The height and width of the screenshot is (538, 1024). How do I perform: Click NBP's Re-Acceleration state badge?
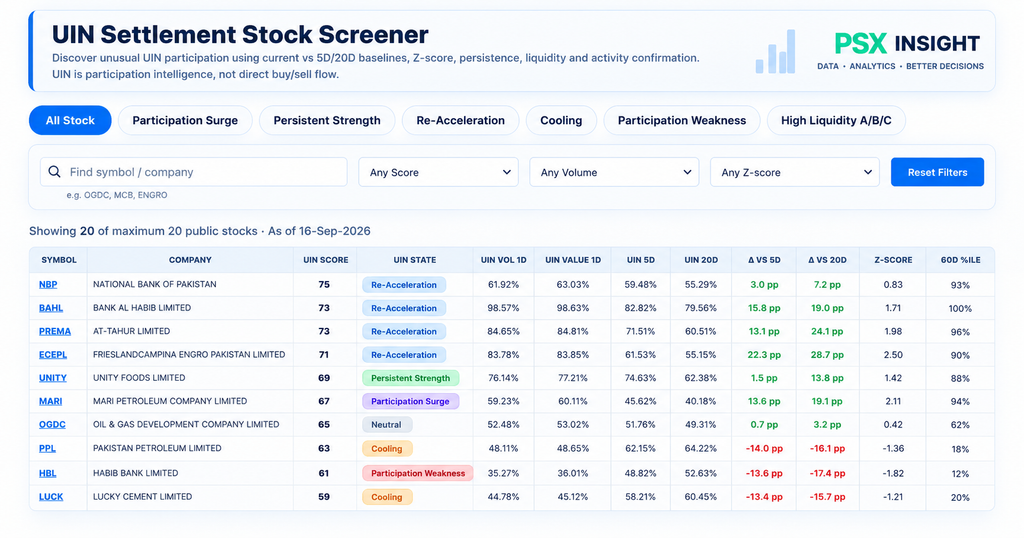[404, 285]
